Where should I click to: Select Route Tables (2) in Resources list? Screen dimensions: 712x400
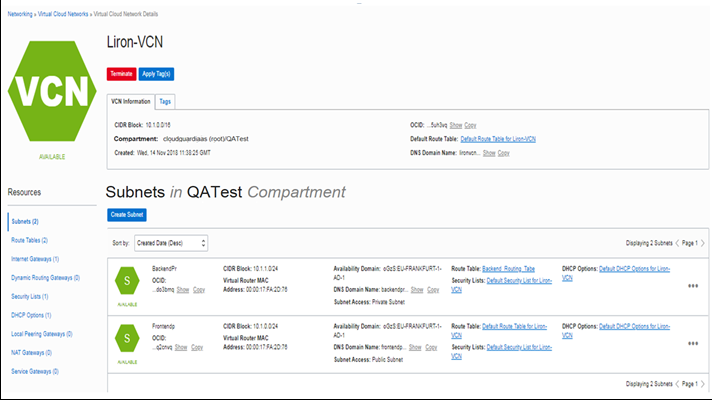click(x=30, y=240)
